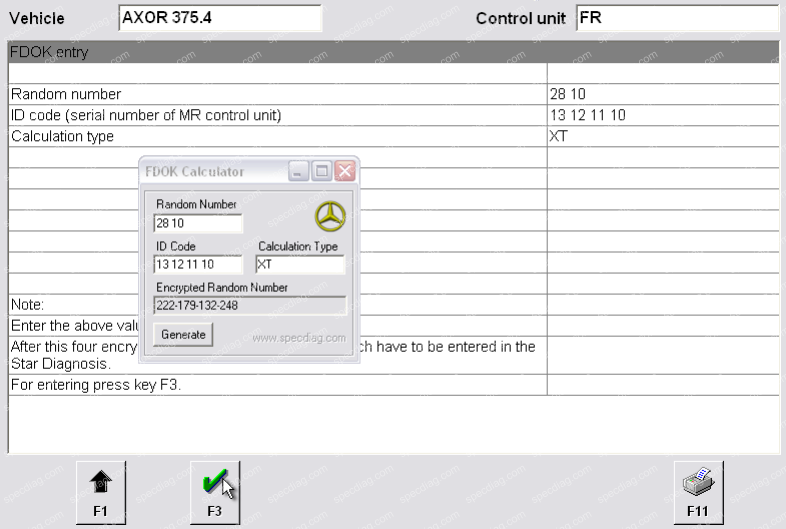Select the Calculation Type input field
786x529 pixels.
click(299, 265)
